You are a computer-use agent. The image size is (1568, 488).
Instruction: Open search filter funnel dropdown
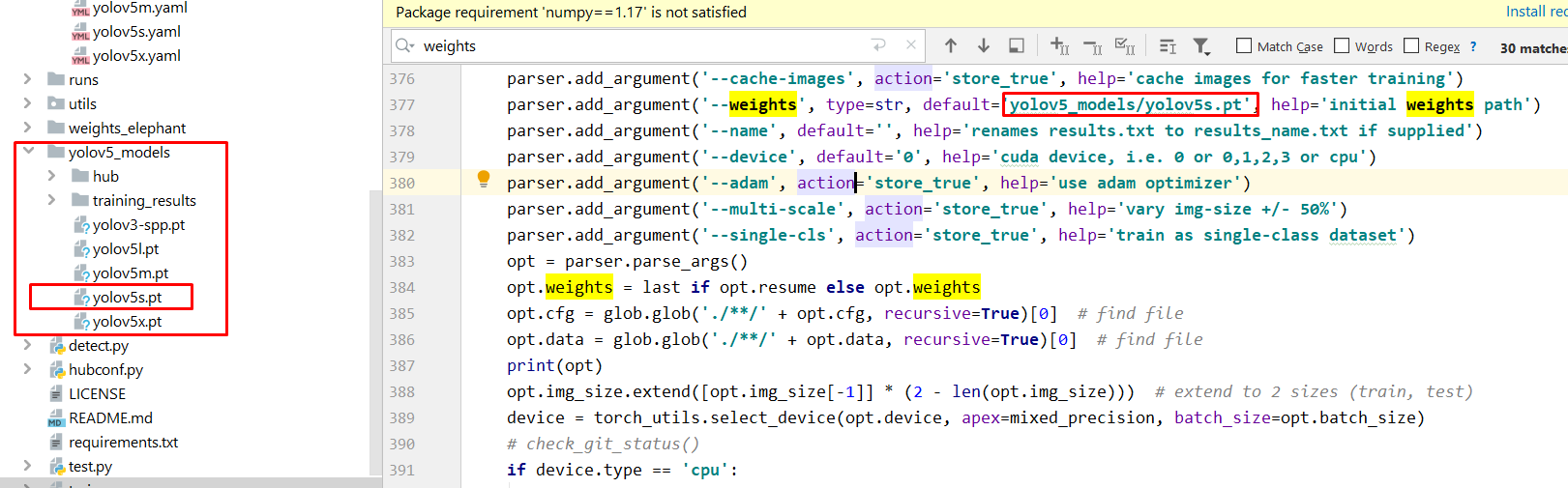1201,45
